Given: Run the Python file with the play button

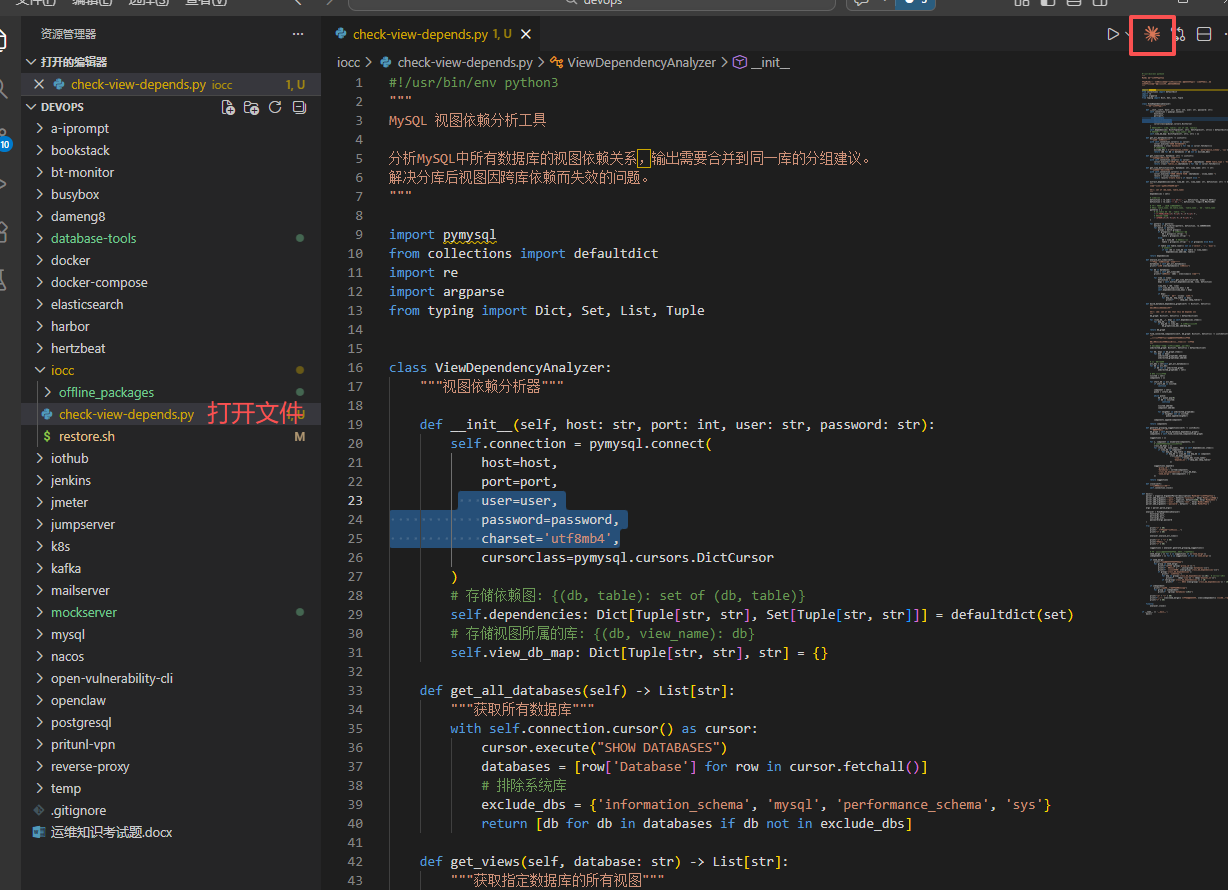Looking at the screenshot, I should tap(1112, 35).
